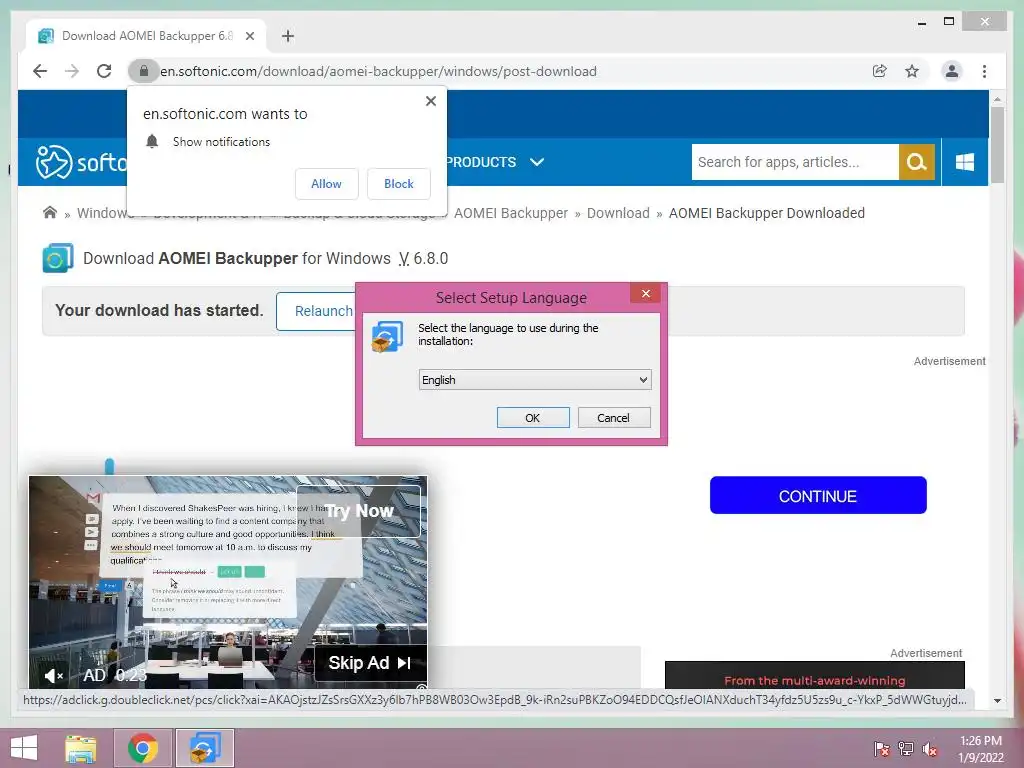This screenshot has height=768, width=1024.
Task: Bookmark this page with the star icon
Action: [912, 71]
